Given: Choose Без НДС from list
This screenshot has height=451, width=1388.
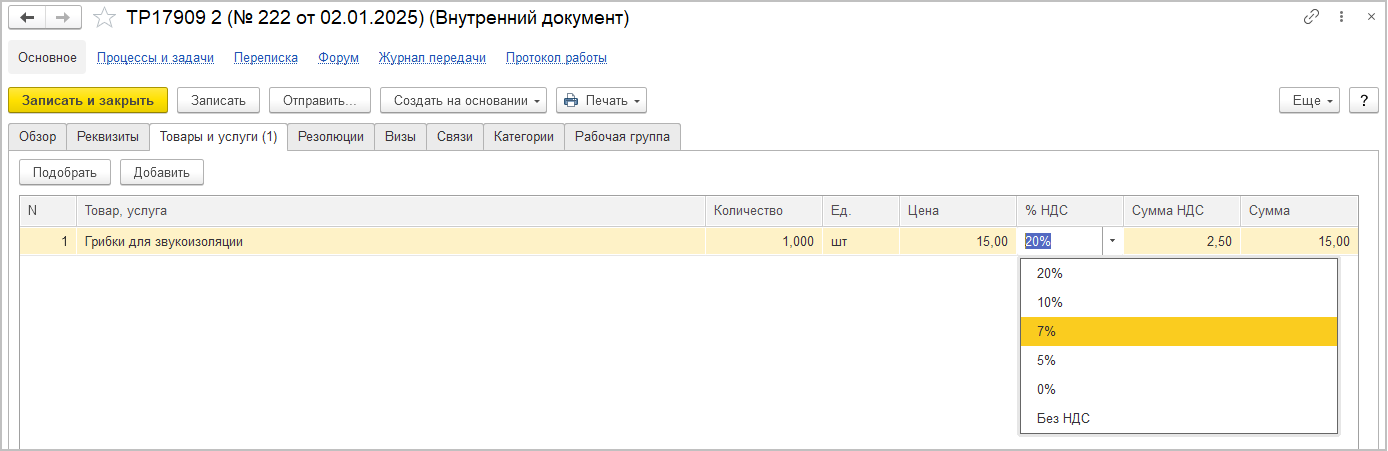Looking at the screenshot, I should click(1178, 418).
